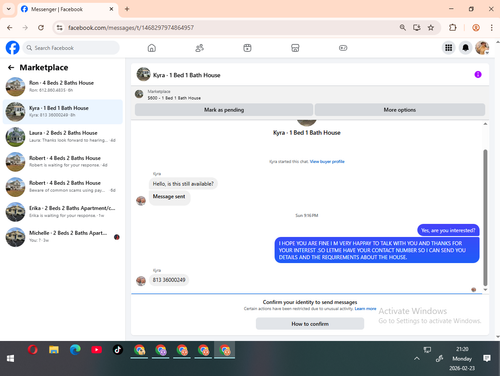Click the taskbar clock showing 21:20 Monday
This screenshot has height=376, width=500.
(462, 358)
